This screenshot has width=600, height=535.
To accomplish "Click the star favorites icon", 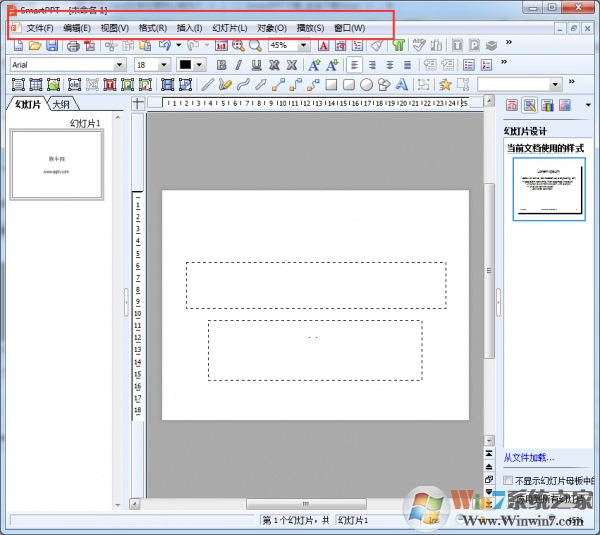I will 445,85.
